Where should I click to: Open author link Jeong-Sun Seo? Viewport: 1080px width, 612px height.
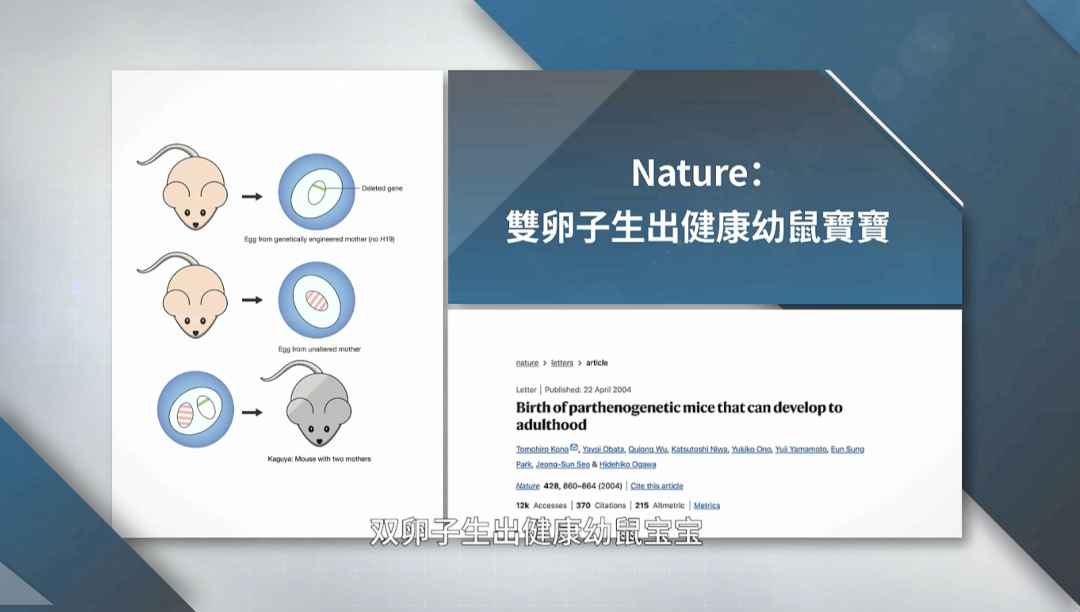click(563, 465)
